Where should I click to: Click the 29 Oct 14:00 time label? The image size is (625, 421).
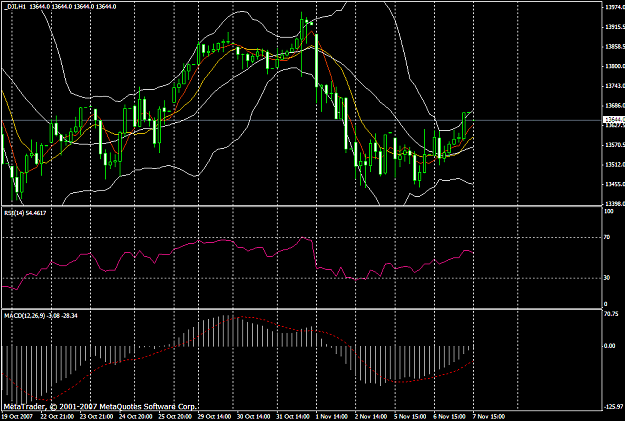click(214, 417)
